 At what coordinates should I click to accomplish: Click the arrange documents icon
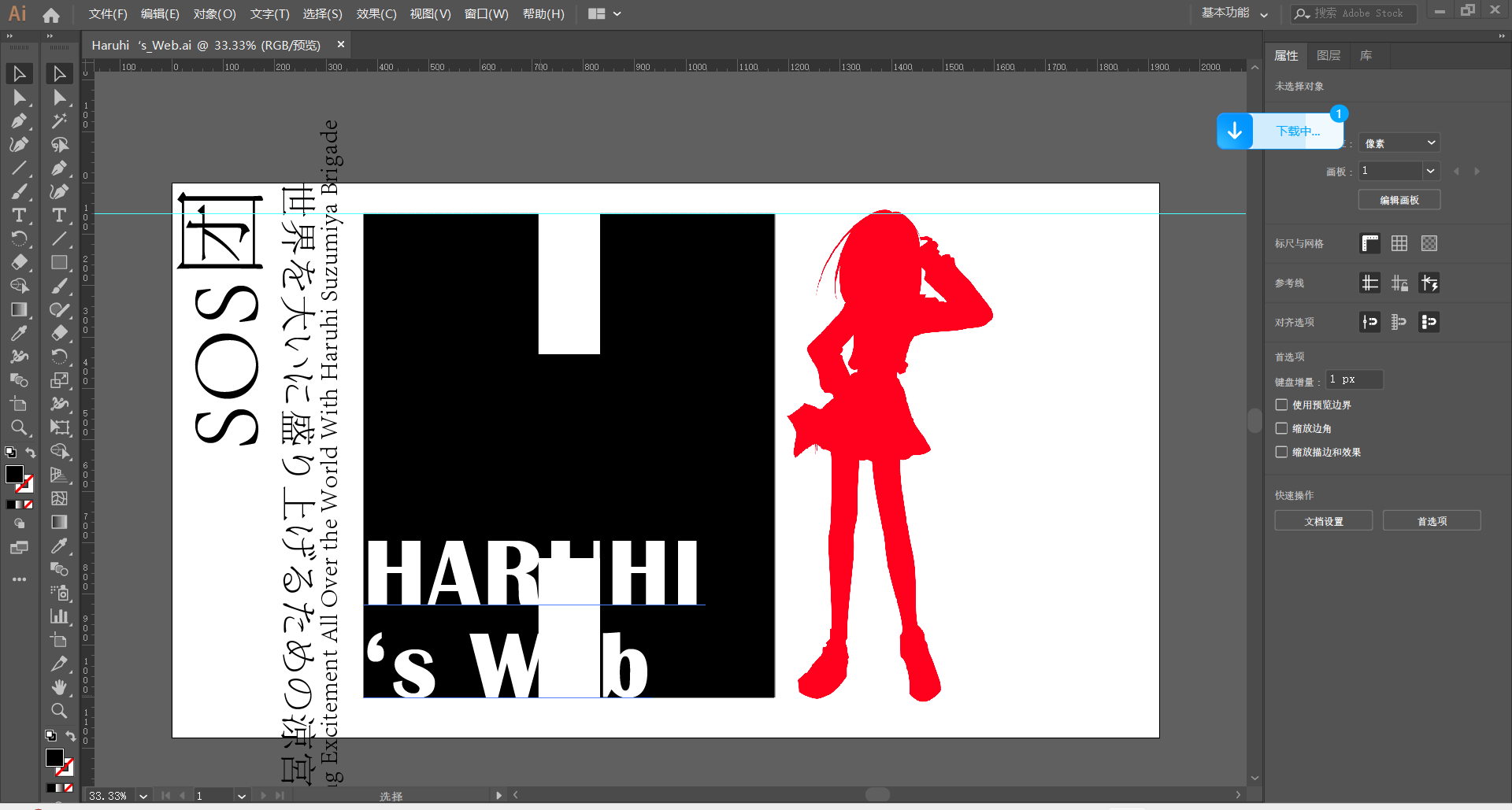click(x=597, y=13)
